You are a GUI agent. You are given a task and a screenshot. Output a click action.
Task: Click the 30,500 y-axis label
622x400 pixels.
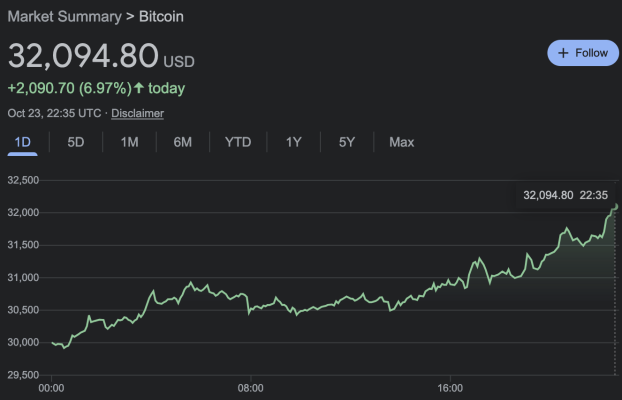coord(23,310)
